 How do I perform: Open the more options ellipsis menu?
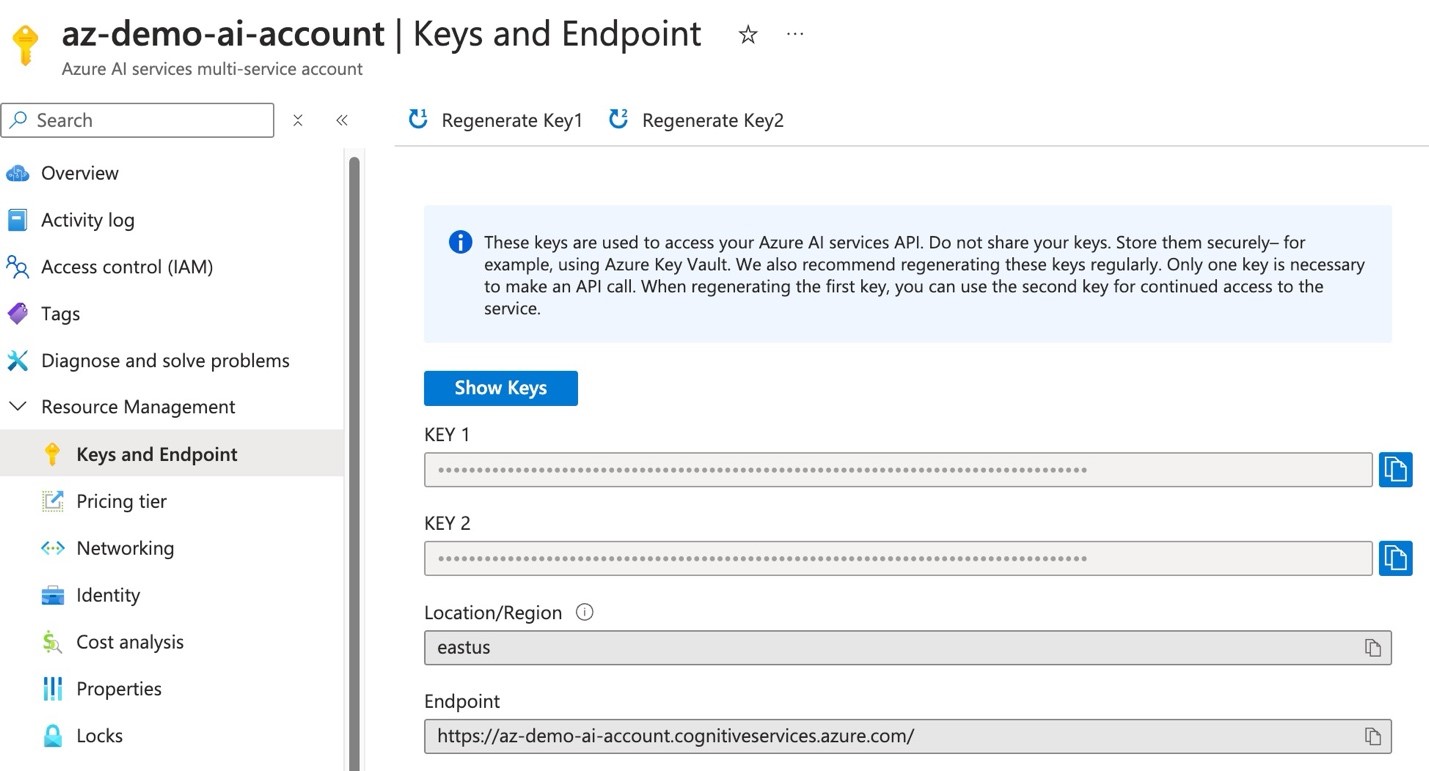794,33
